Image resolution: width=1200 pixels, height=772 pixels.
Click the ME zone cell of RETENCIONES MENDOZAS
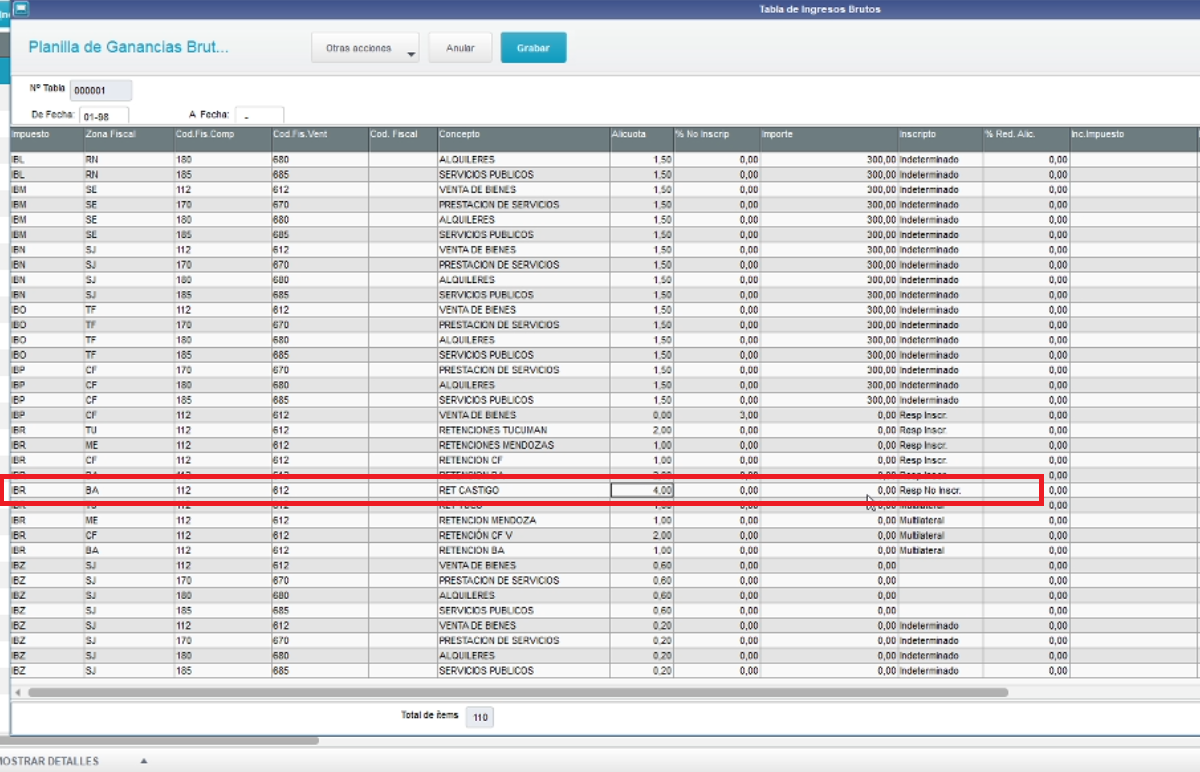(128, 445)
